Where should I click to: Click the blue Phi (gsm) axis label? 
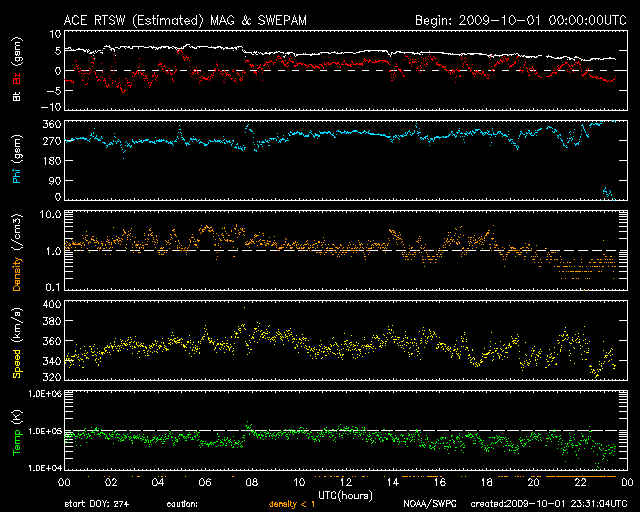click(16, 162)
